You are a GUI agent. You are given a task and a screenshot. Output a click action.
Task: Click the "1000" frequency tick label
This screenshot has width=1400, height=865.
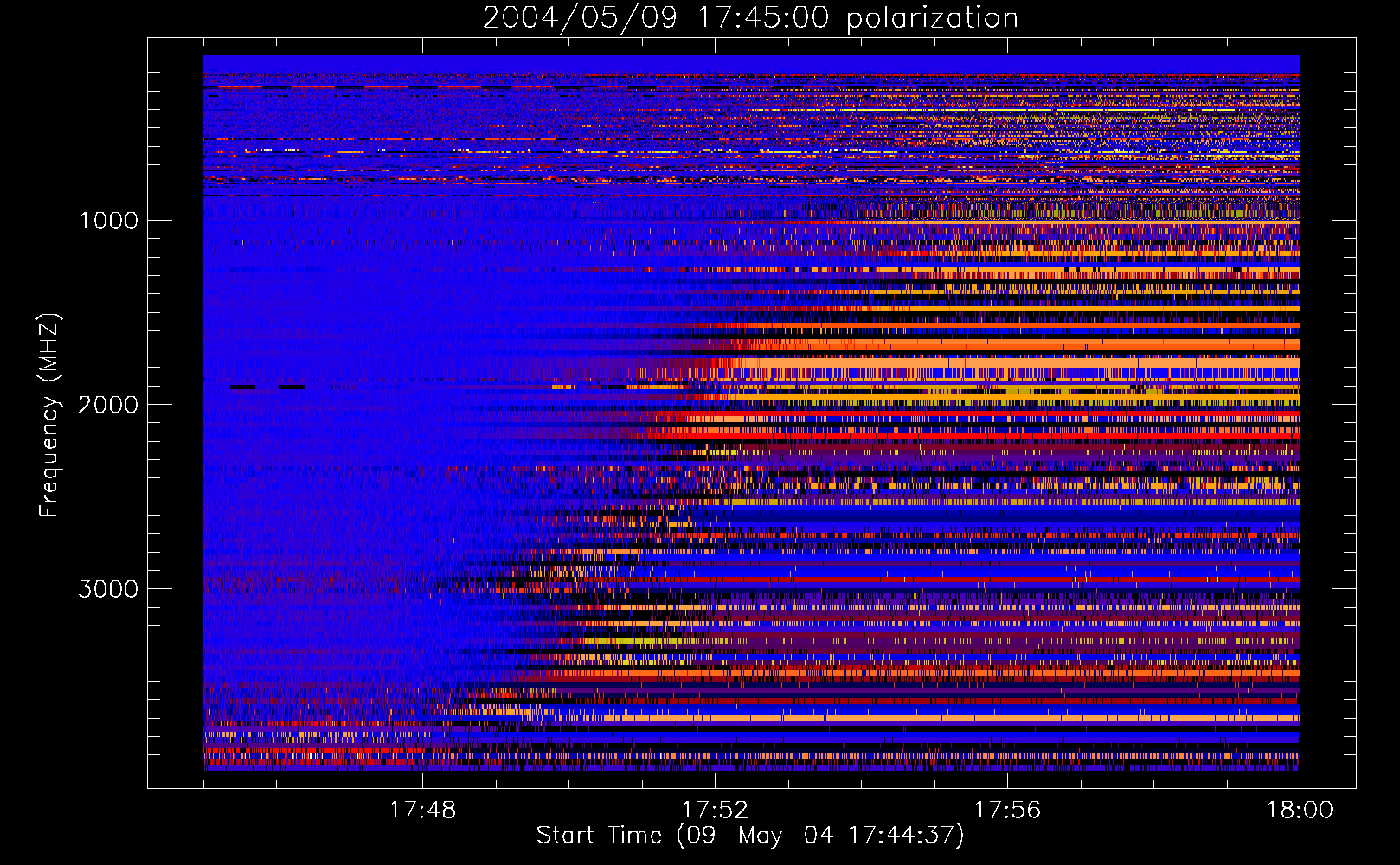point(108,221)
